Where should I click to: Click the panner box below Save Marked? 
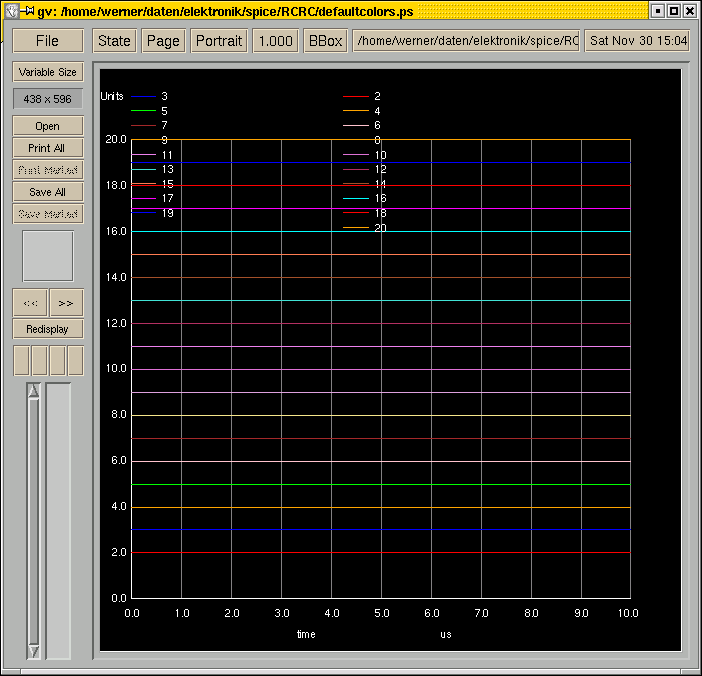(48, 256)
